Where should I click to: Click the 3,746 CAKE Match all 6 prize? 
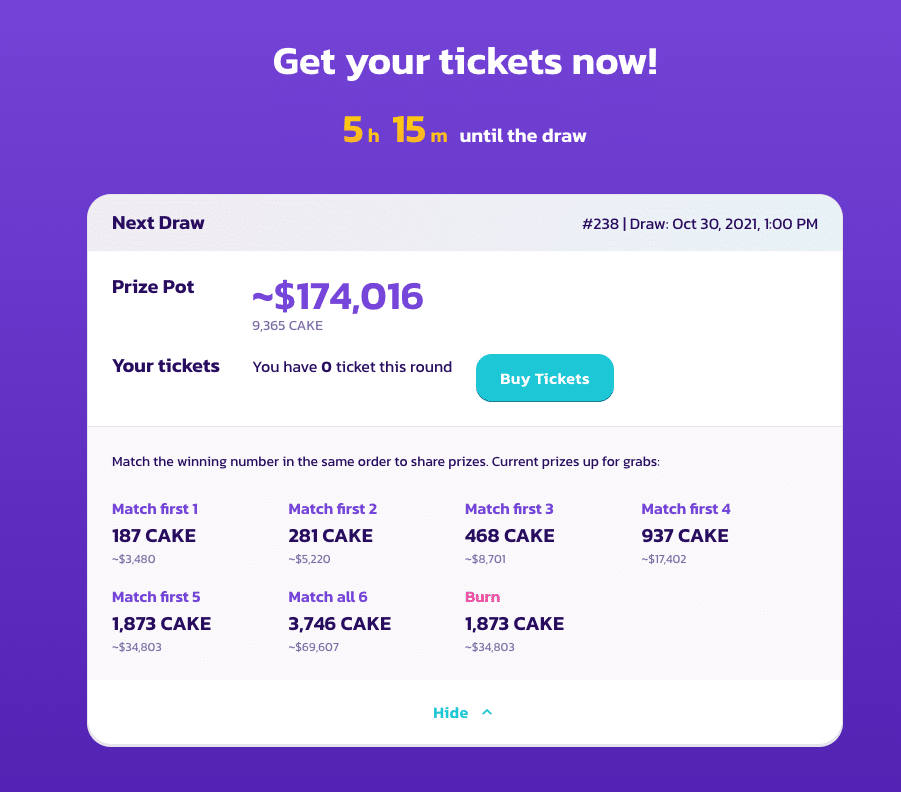339,624
